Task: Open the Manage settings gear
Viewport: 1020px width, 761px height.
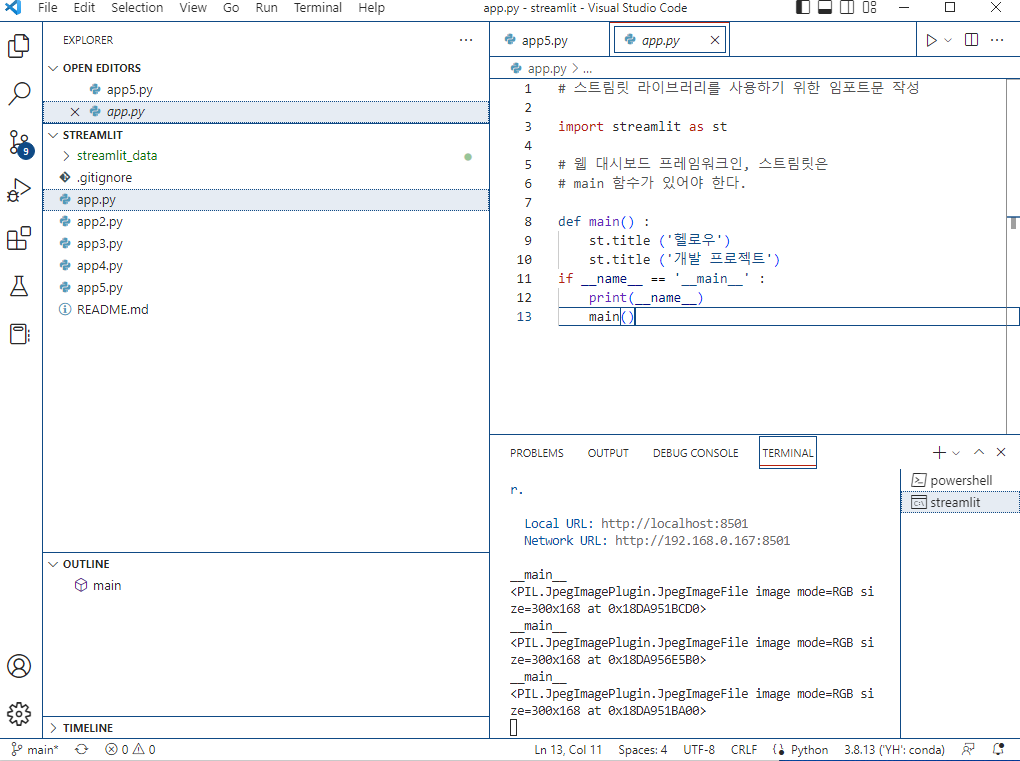Action: 19,714
